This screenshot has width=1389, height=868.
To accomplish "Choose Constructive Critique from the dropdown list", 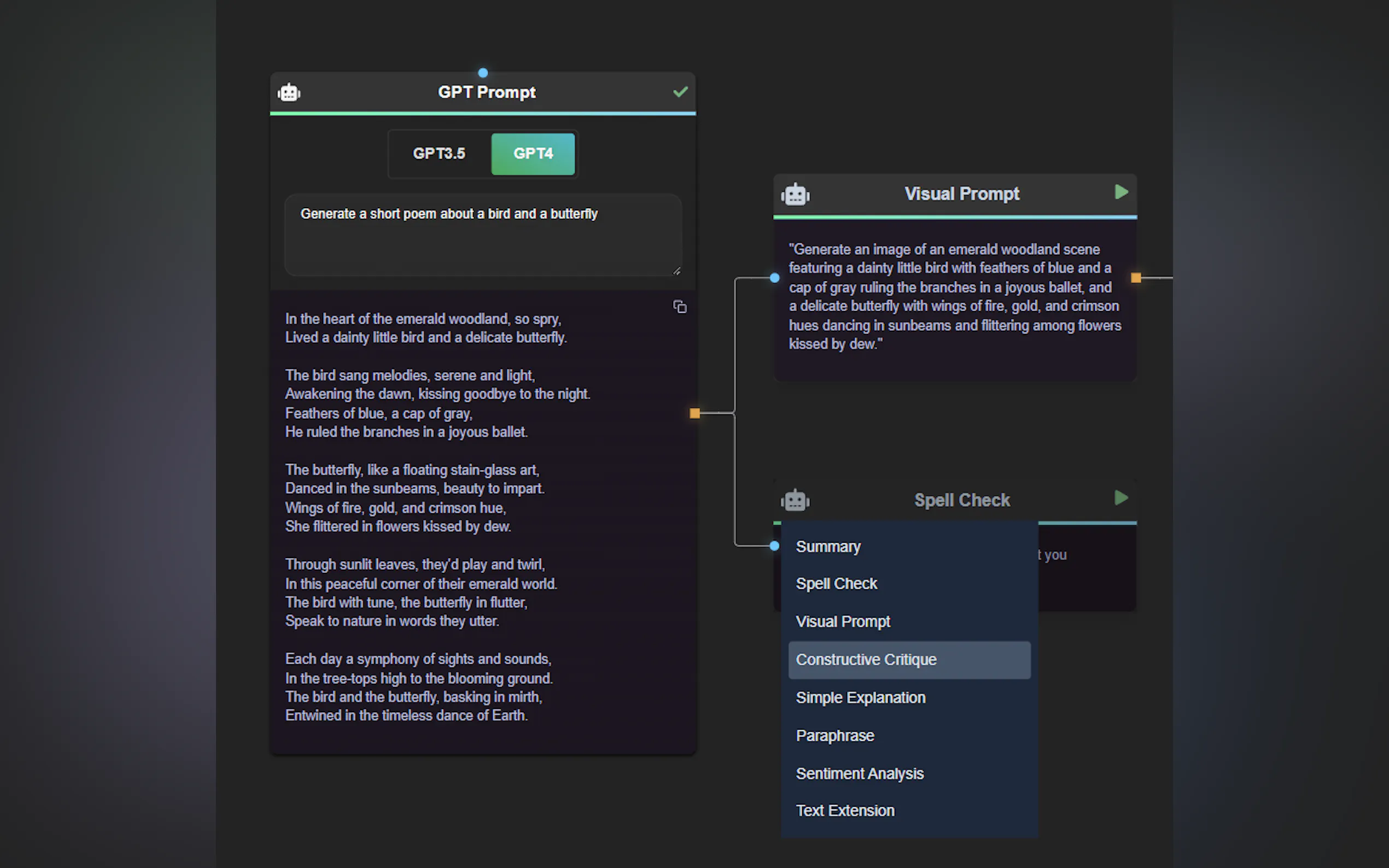I will [x=909, y=660].
